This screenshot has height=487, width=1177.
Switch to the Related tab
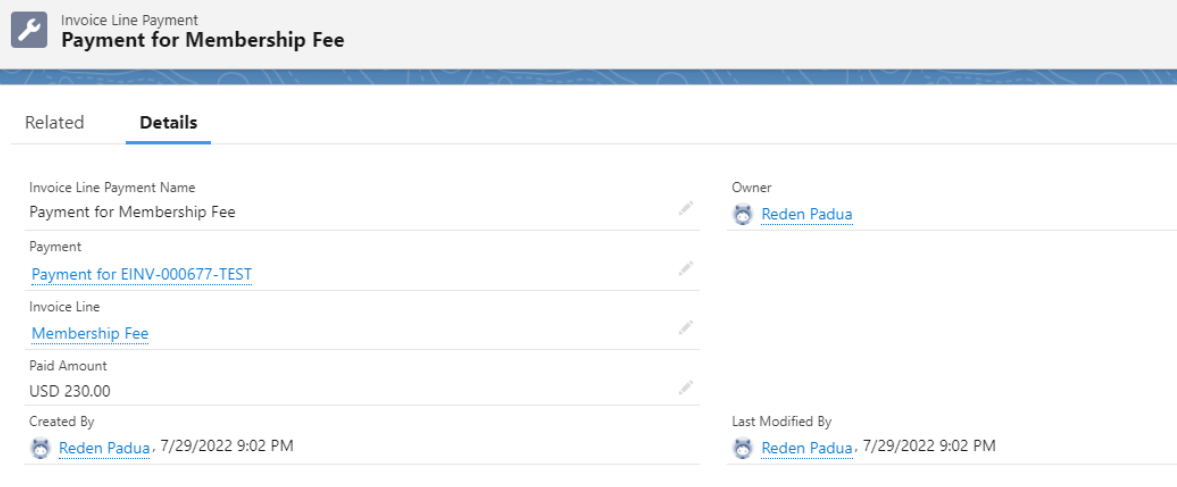[54, 122]
